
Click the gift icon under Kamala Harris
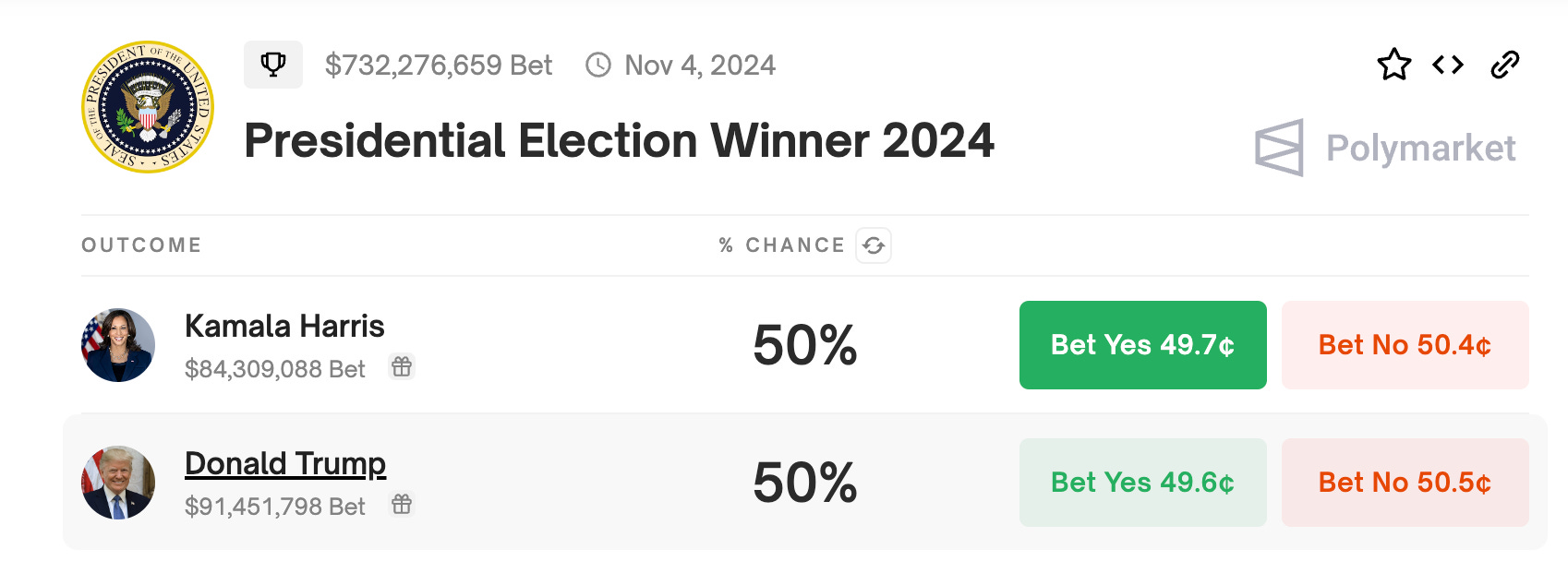click(x=402, y=367)
